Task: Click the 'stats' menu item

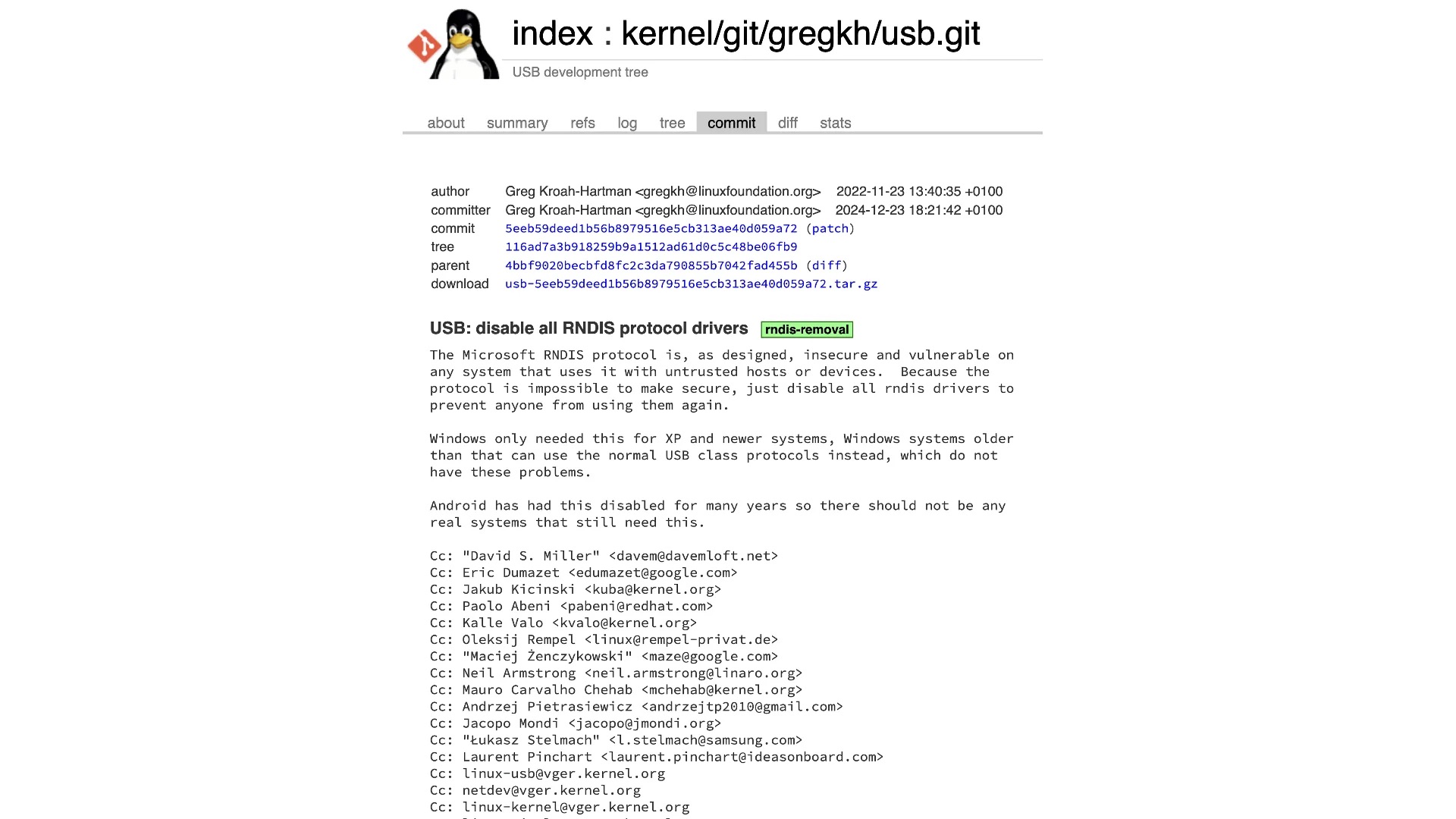Action: click(834, 122)
